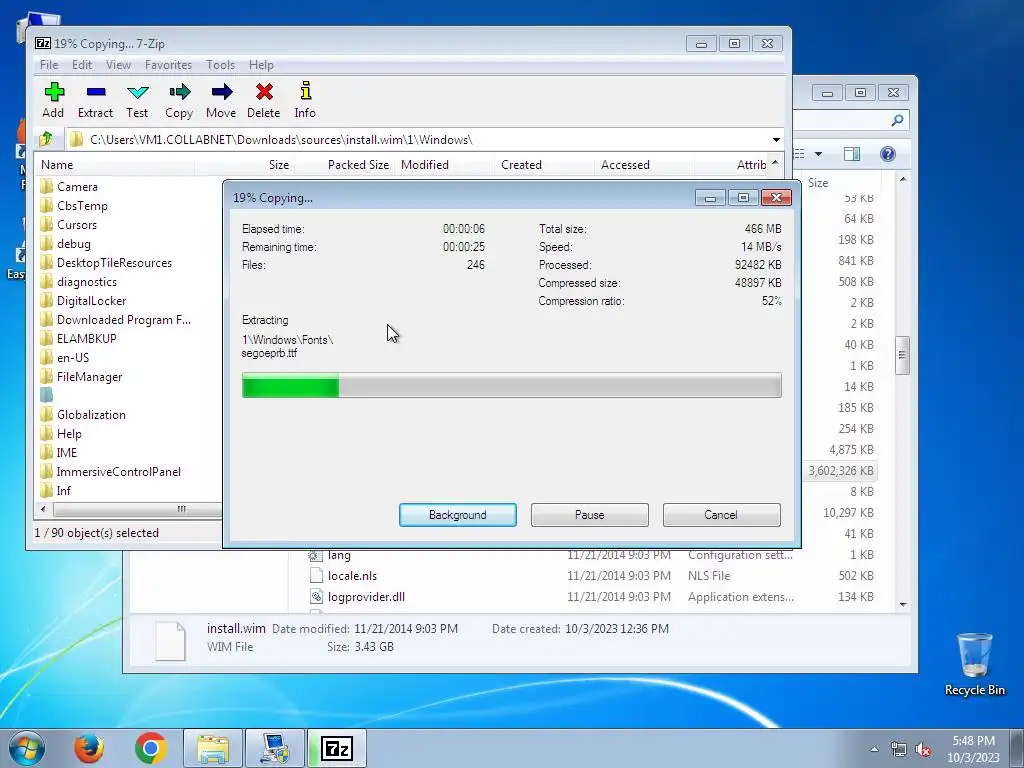Show hidden system tray icons

[x=874, y=750]
